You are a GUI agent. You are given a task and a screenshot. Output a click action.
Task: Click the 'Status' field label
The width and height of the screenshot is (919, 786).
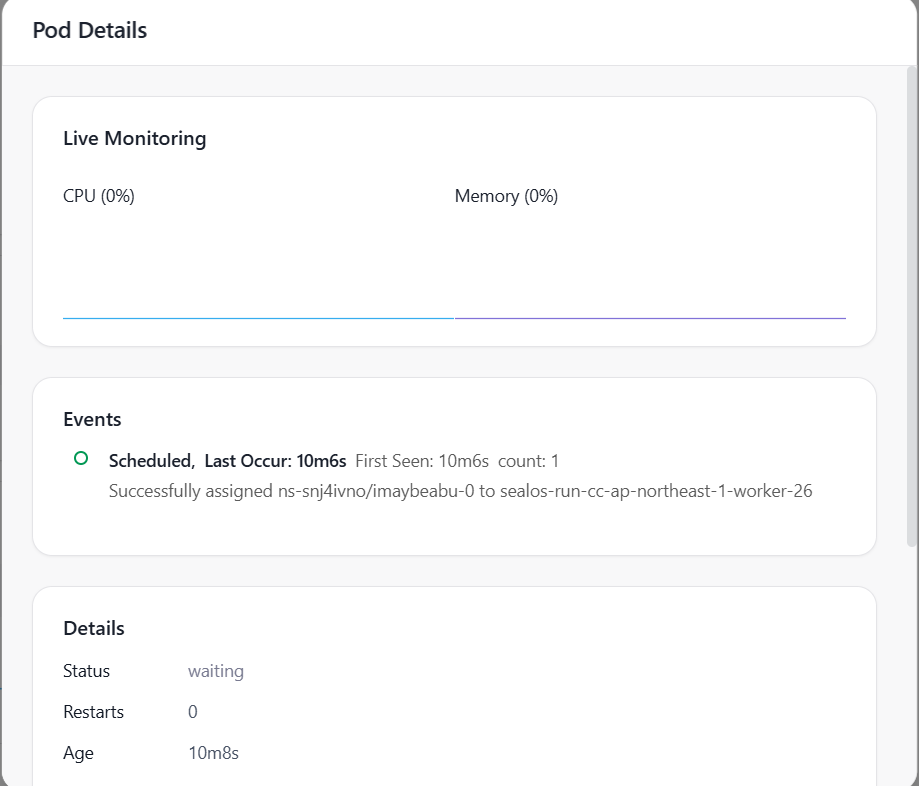click(86, 671)
